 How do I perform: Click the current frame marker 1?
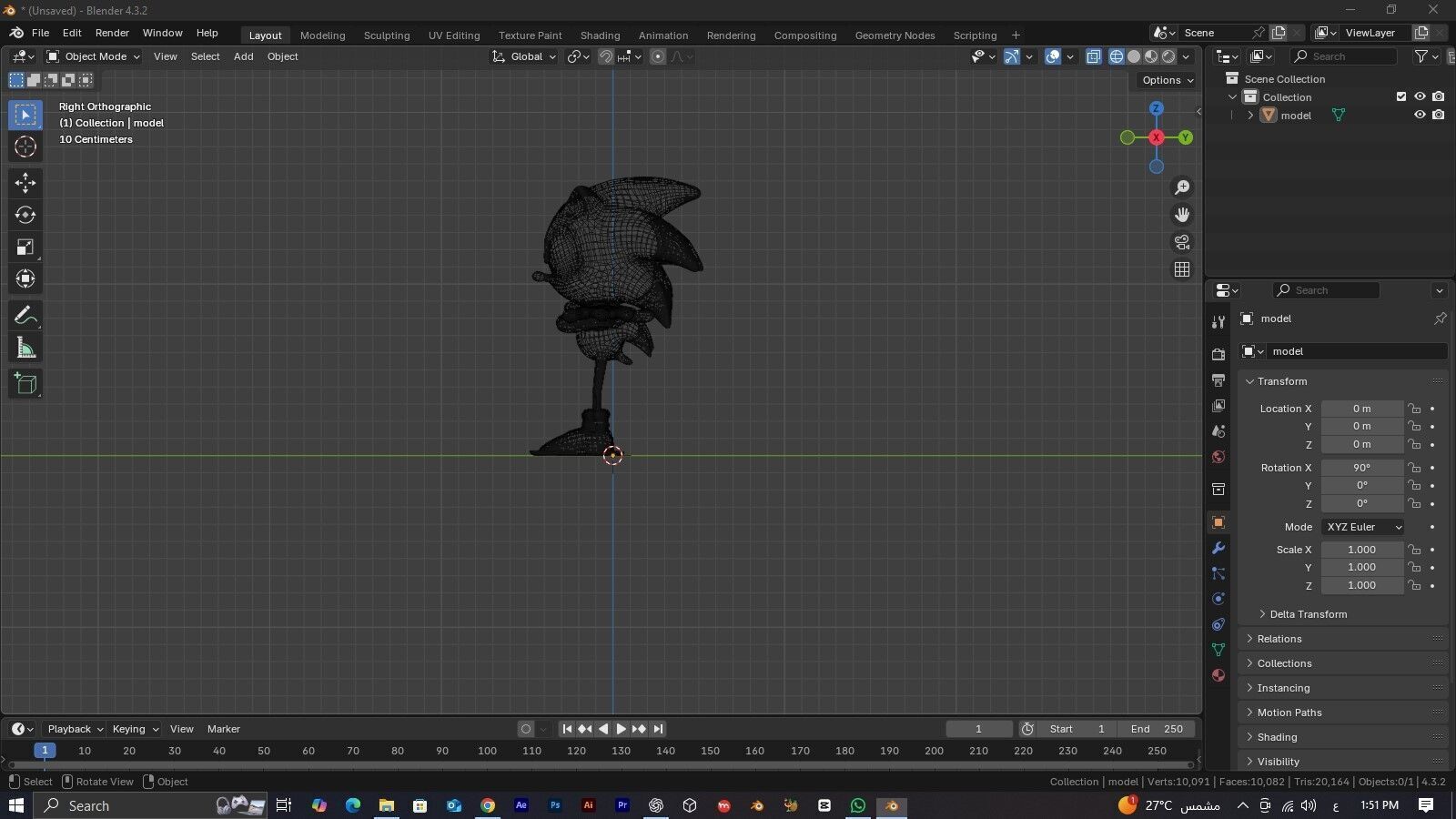point(45,751)
